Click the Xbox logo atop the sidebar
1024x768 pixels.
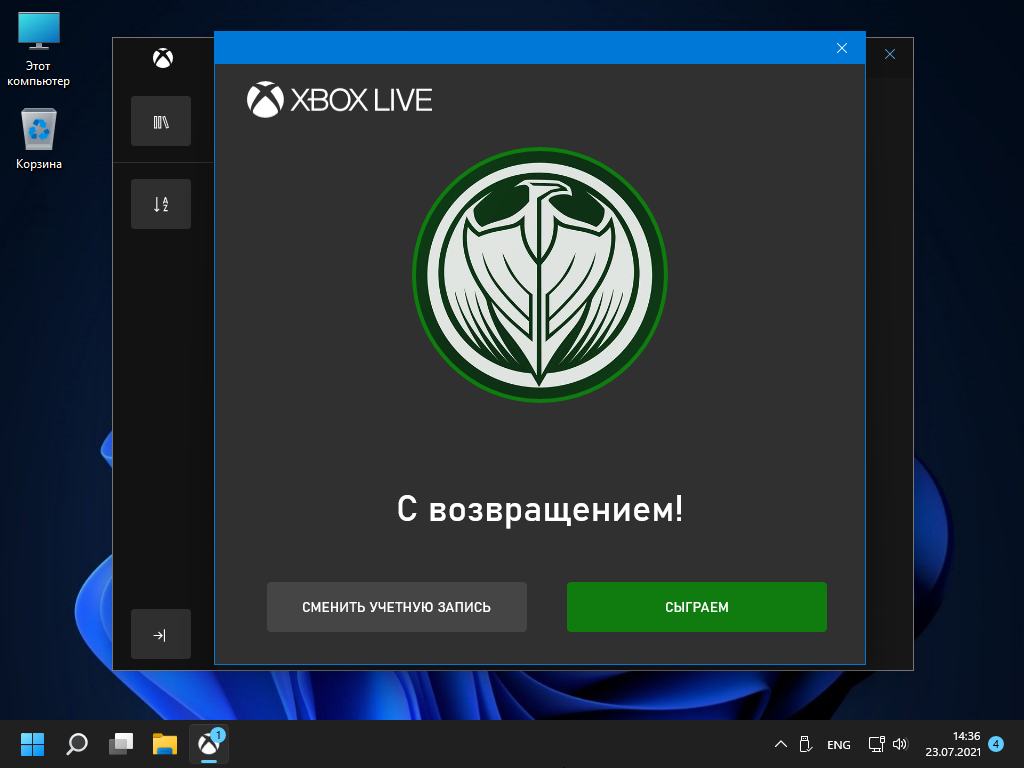[x=163, y=58]
